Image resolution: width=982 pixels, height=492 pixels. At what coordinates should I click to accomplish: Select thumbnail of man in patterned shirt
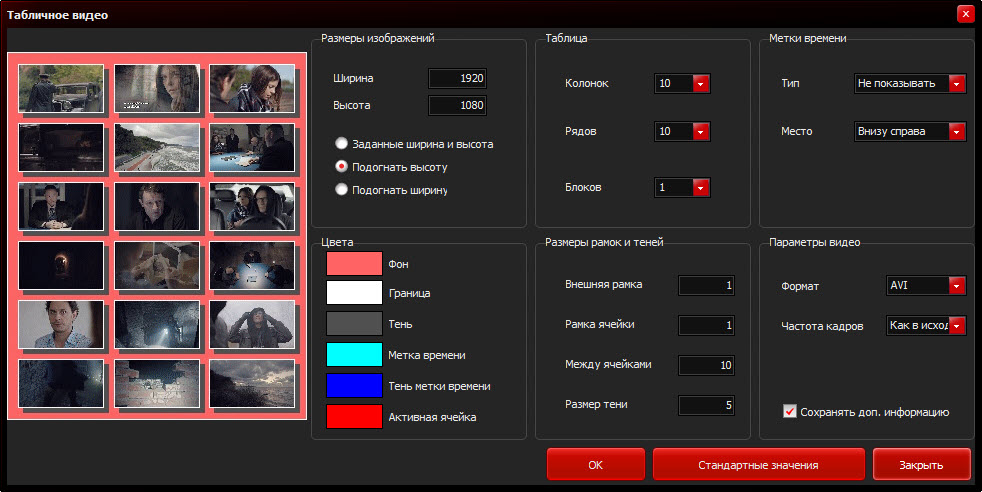(61, 324)
